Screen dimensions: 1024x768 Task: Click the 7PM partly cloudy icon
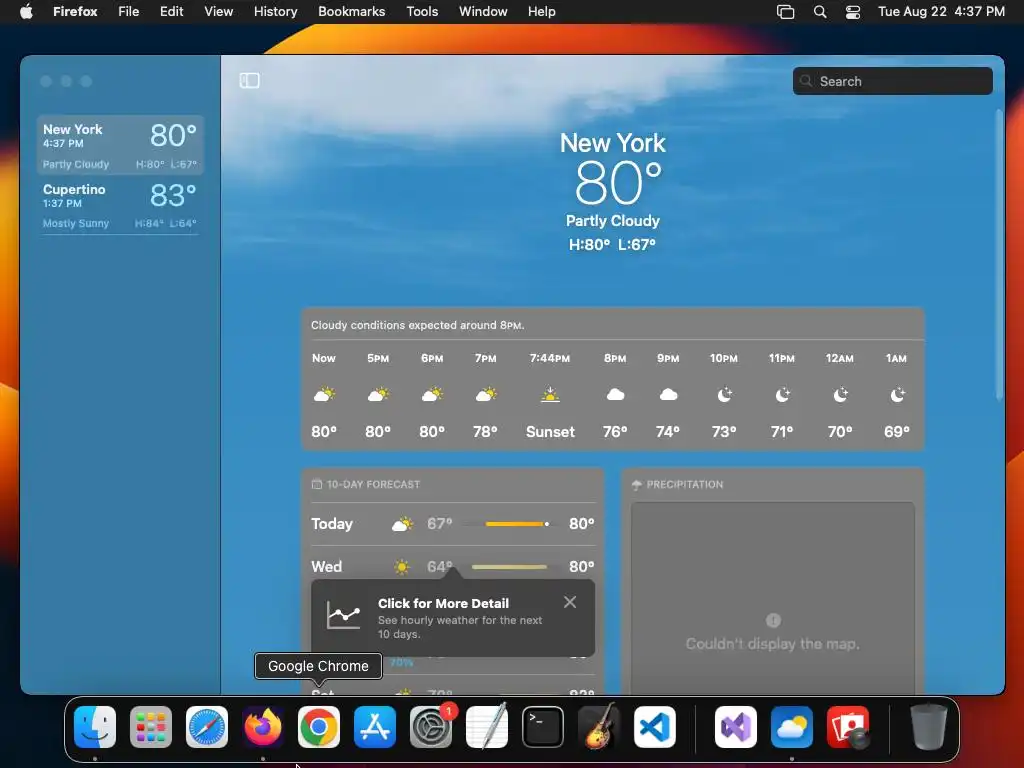pyautogui.click(x=485, y=394)
